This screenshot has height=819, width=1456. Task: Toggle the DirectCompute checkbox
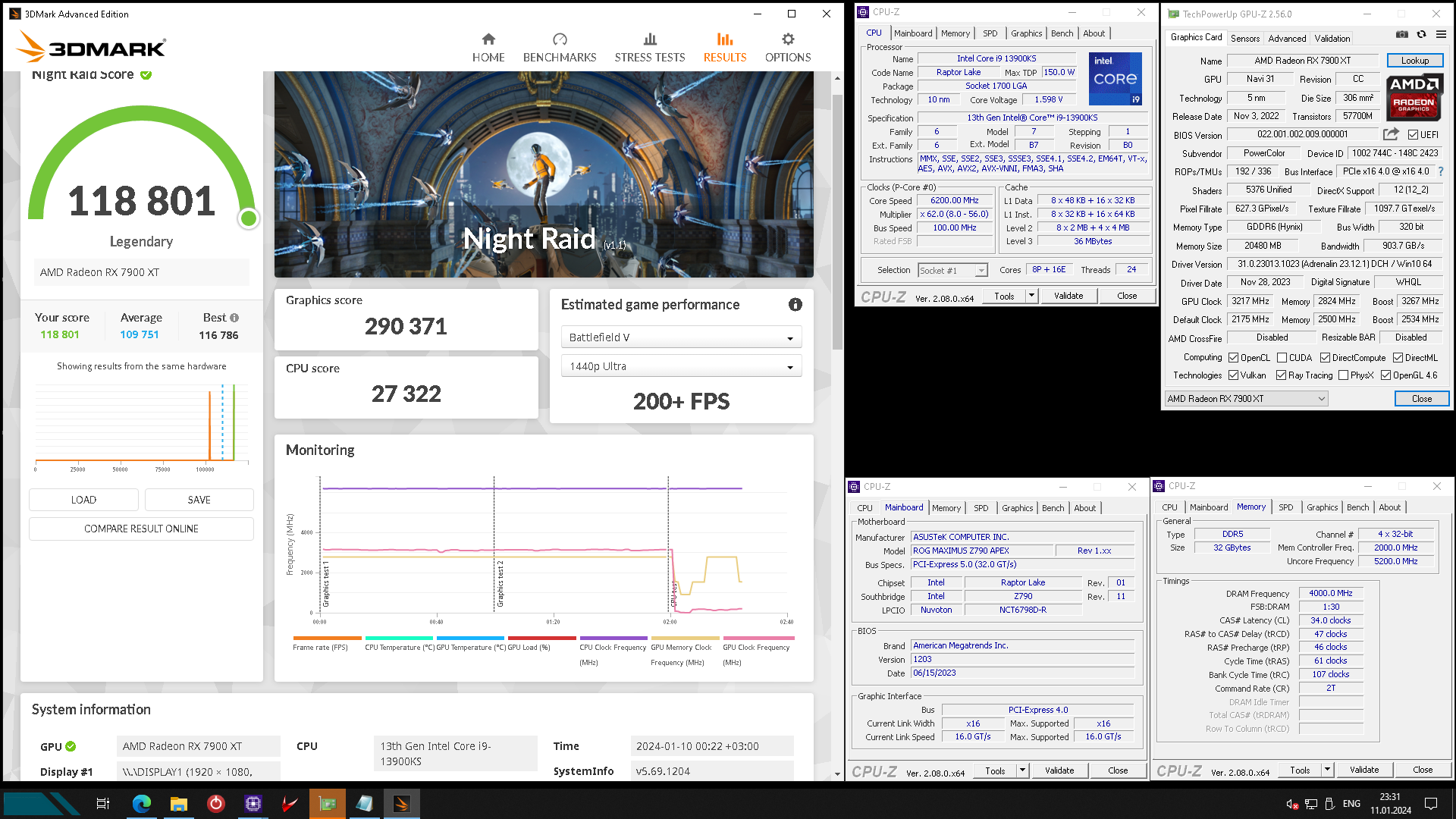[1325, 358]
